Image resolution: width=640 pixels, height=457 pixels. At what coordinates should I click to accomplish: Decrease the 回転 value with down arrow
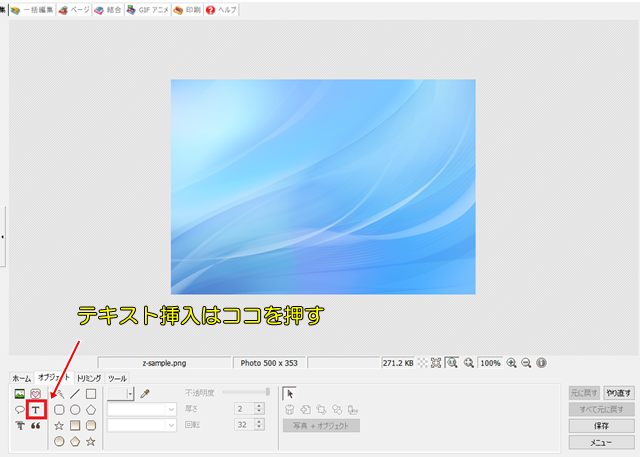[x=259, y=428]
